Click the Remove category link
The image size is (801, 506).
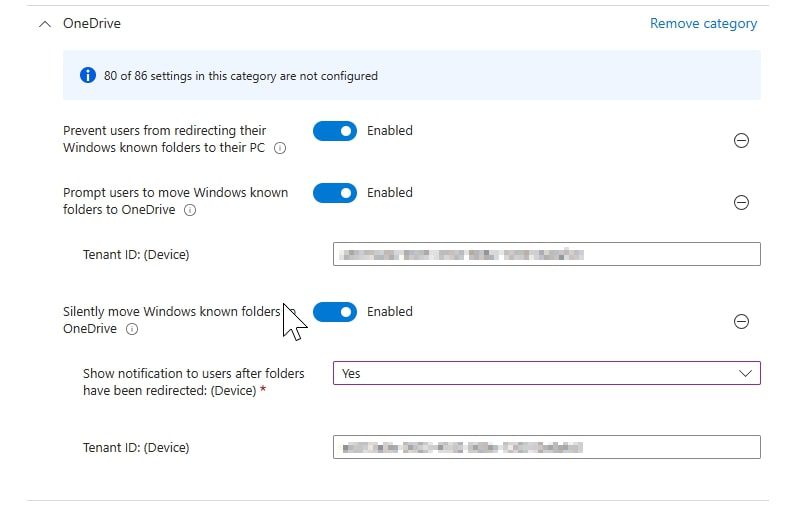pos(703,23)
